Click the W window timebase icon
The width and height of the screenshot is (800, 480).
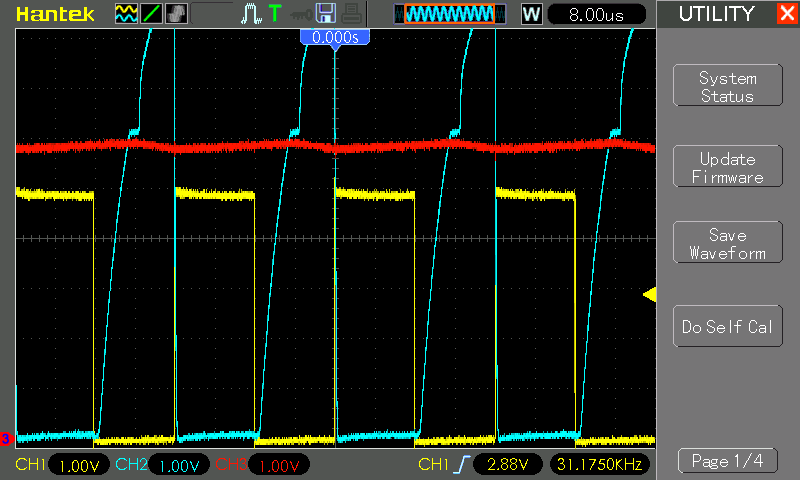[x=531, y=14]
